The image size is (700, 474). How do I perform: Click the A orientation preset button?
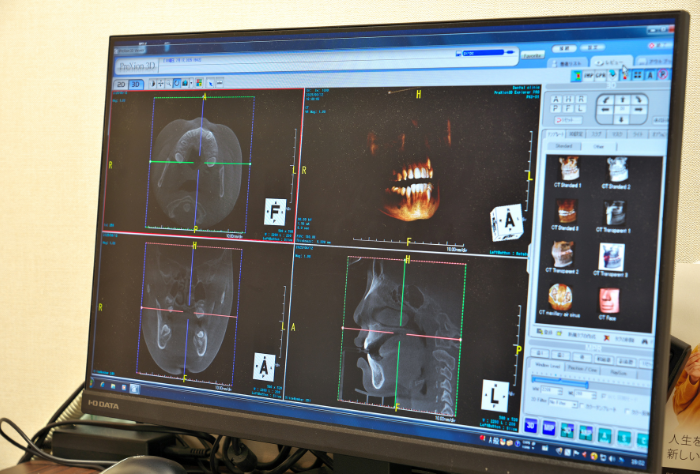(x=555, y=100)
